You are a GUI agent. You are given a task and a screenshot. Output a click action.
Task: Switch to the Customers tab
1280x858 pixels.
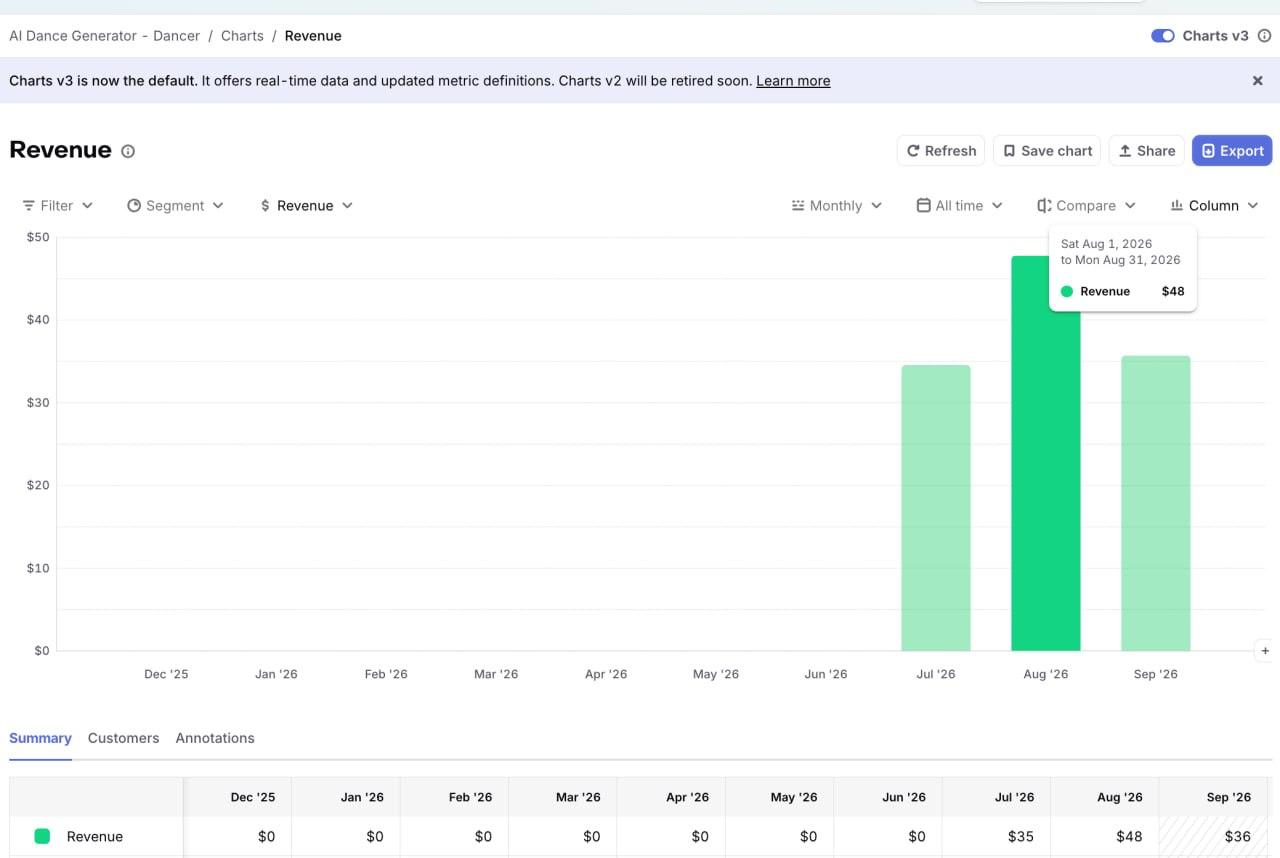tap(123, 738)
